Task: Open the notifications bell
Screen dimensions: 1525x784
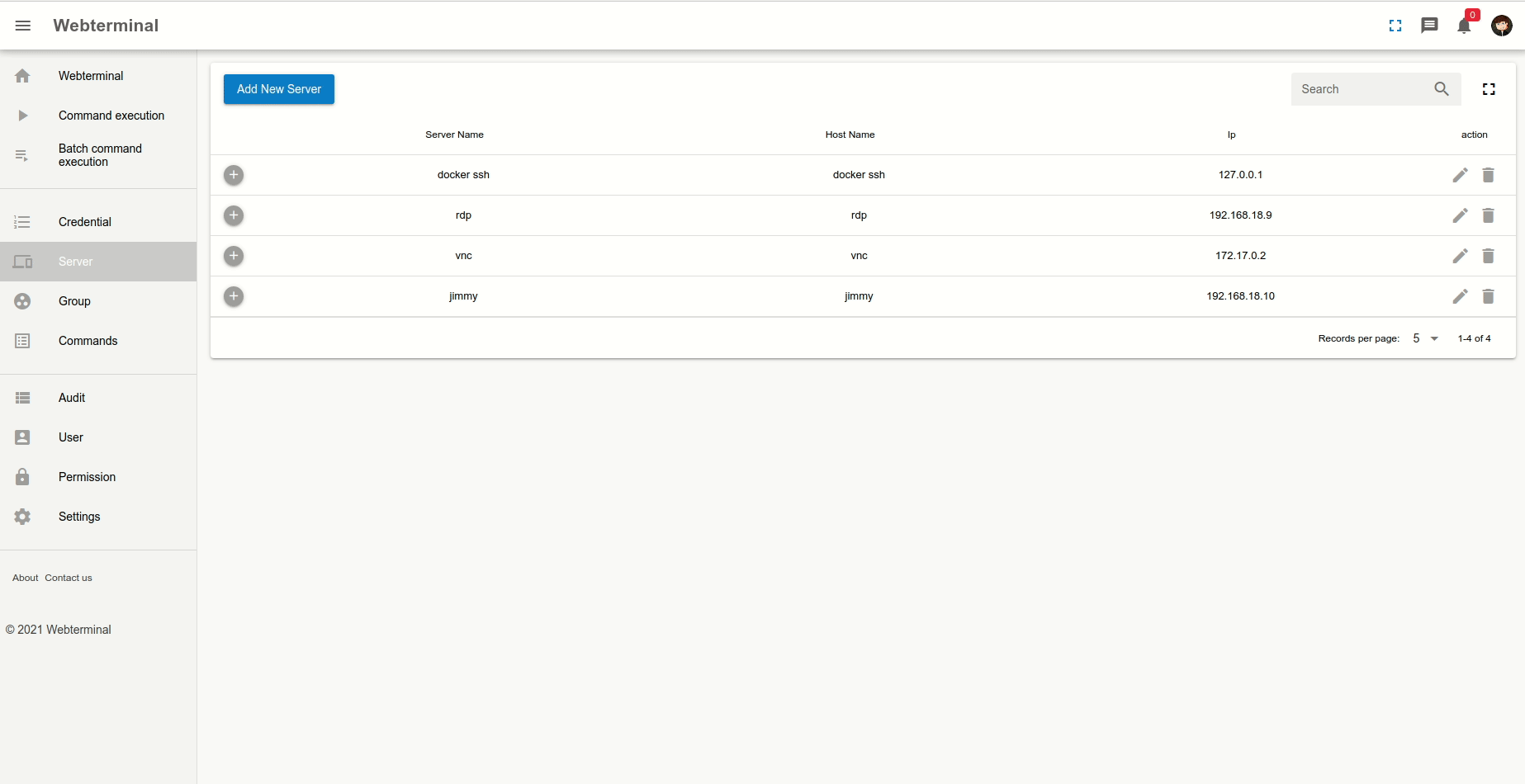Action: (x=1464, y=26)
